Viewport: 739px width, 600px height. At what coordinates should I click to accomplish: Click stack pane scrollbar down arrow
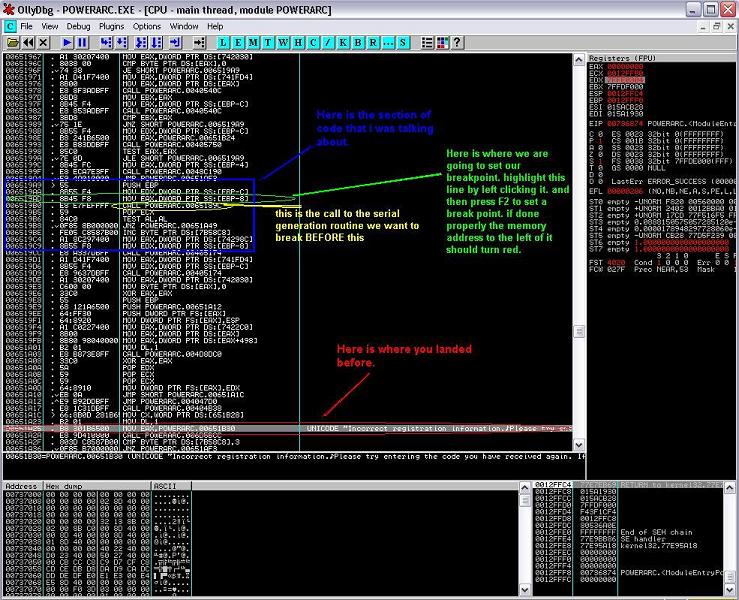(x=729, y=590)
